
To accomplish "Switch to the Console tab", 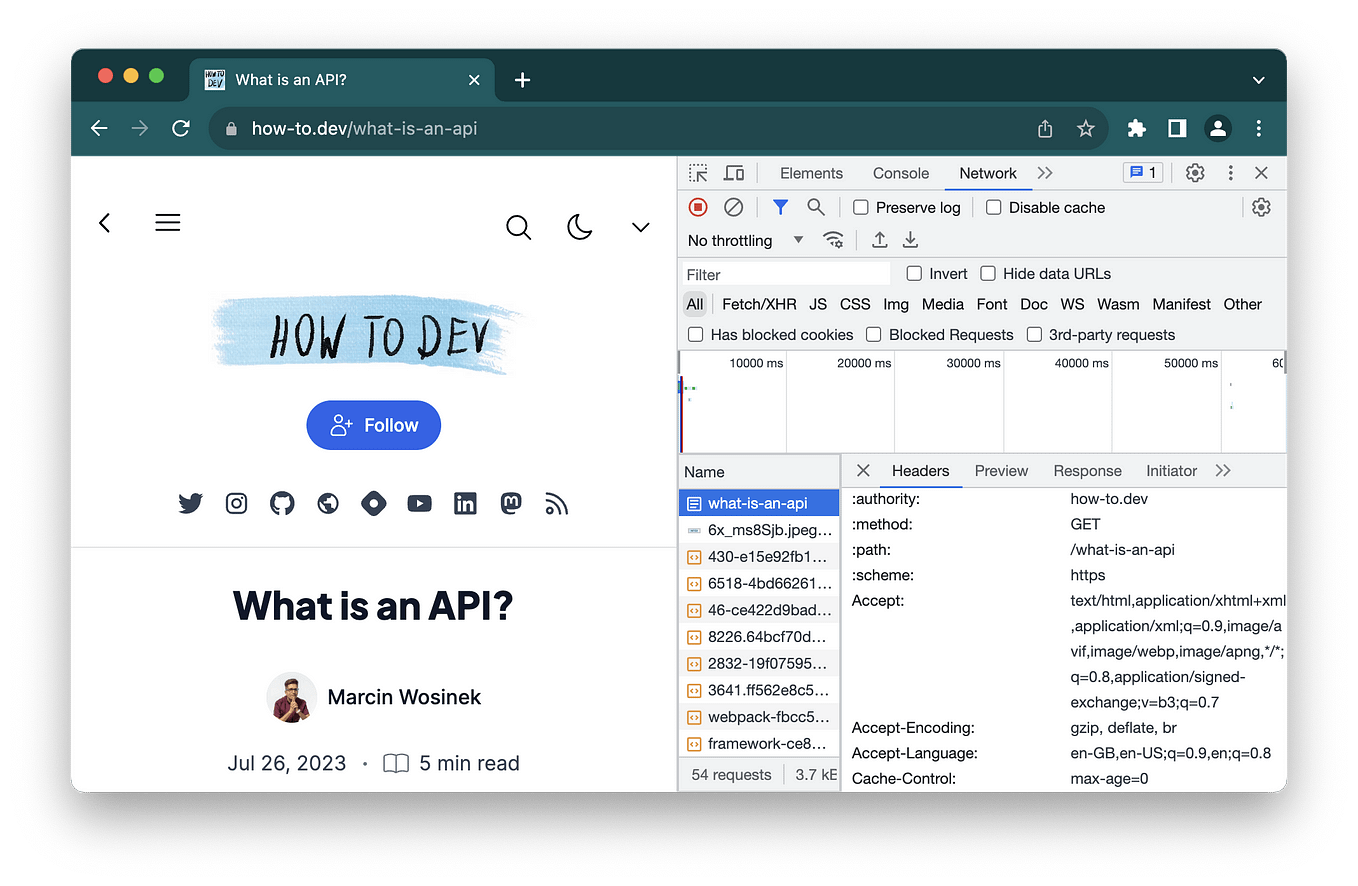I will coord(899,172).
